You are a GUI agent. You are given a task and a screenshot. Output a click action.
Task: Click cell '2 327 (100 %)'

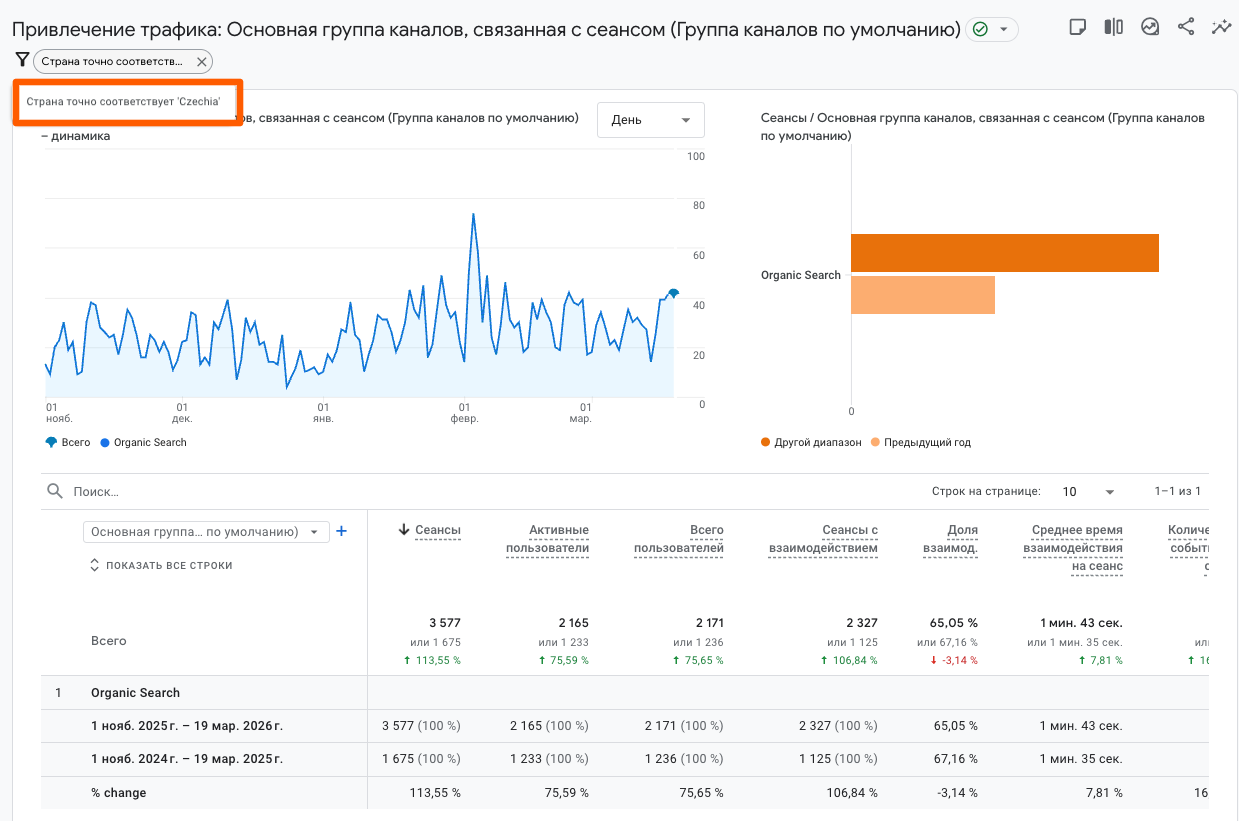[x=838, y=726]
